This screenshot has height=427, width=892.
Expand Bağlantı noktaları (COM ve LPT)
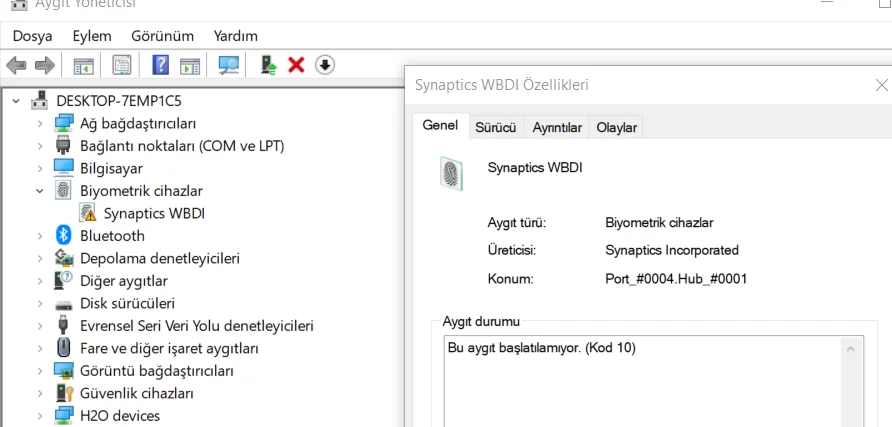pos(40,146)
